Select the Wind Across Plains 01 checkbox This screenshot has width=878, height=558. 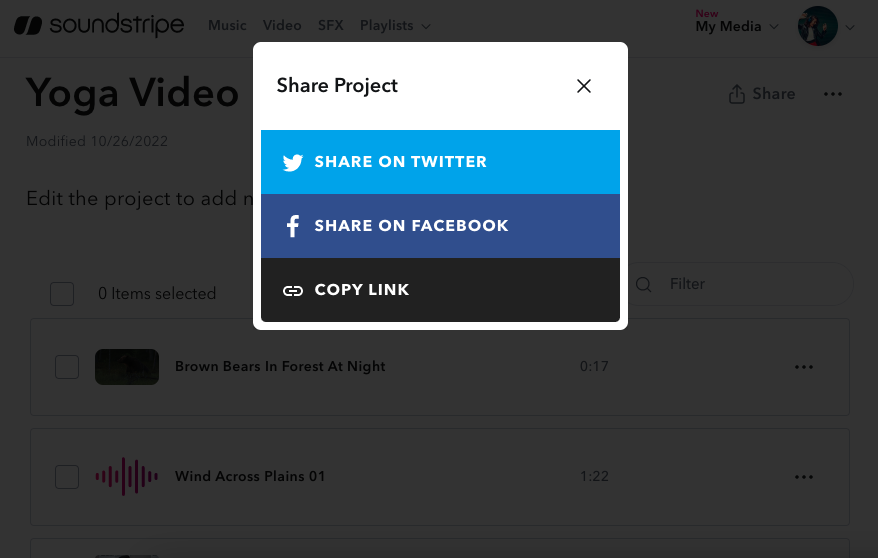(67, 477)
